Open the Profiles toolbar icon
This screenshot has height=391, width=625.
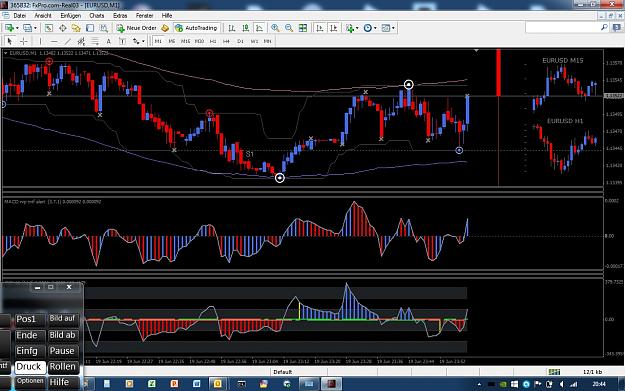(x=27, y=28)
